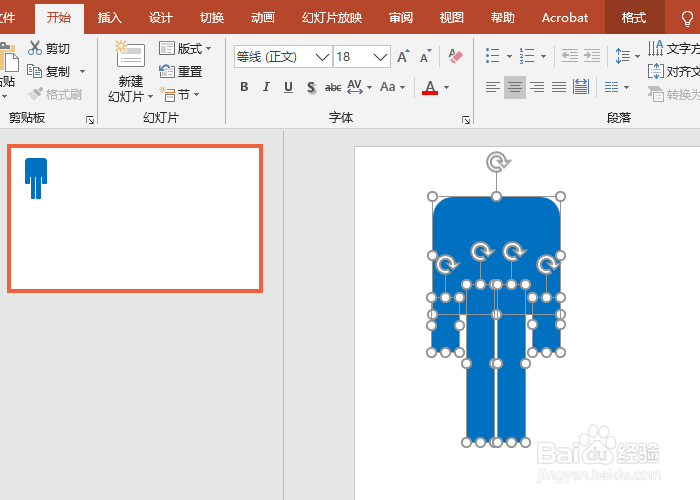This screenshot has height=500, width=700.
Task: Open the Copy dropdown arrow
Action: pos(82,71)
